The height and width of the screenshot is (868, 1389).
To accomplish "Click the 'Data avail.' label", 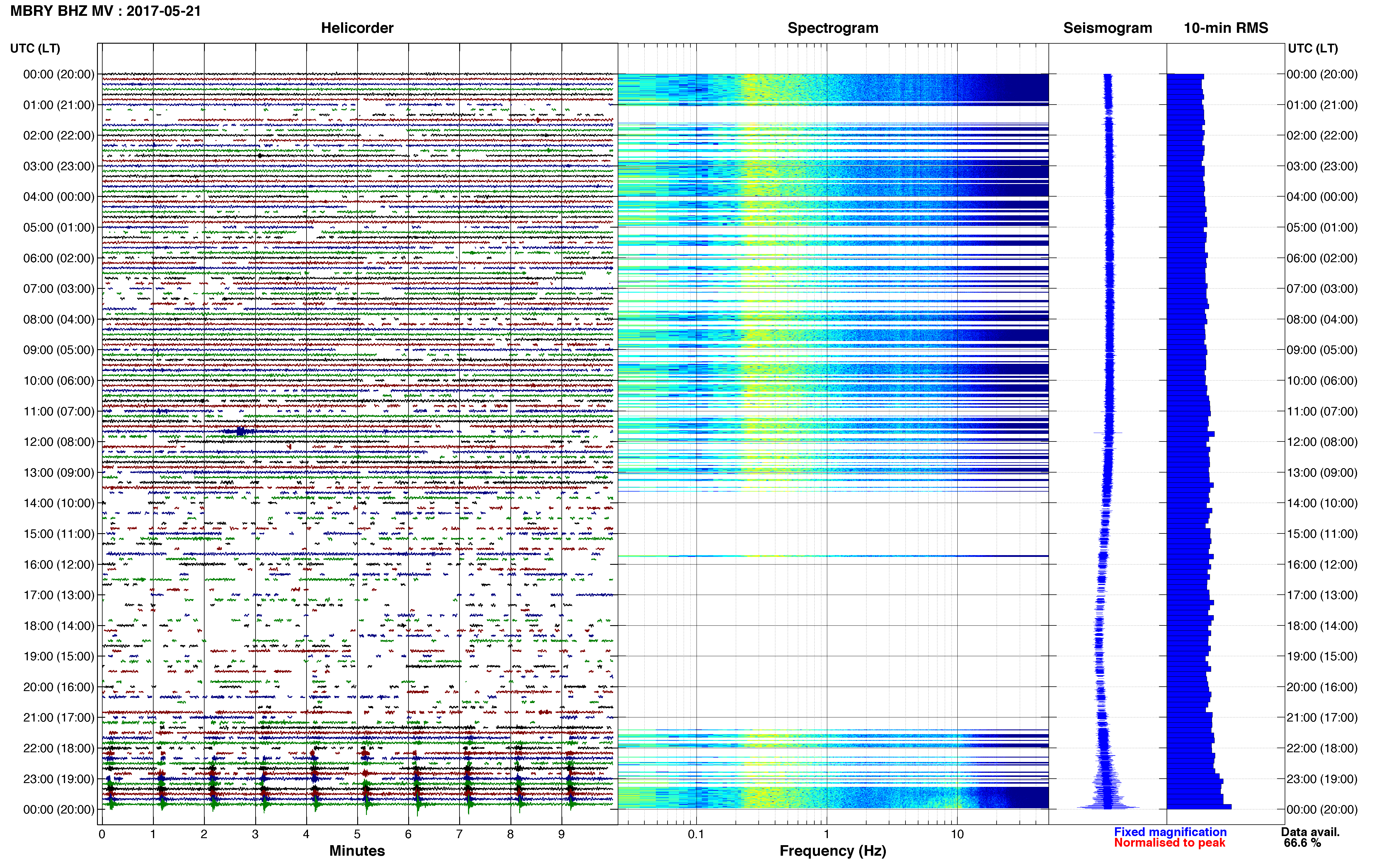I will [1310, 832].
